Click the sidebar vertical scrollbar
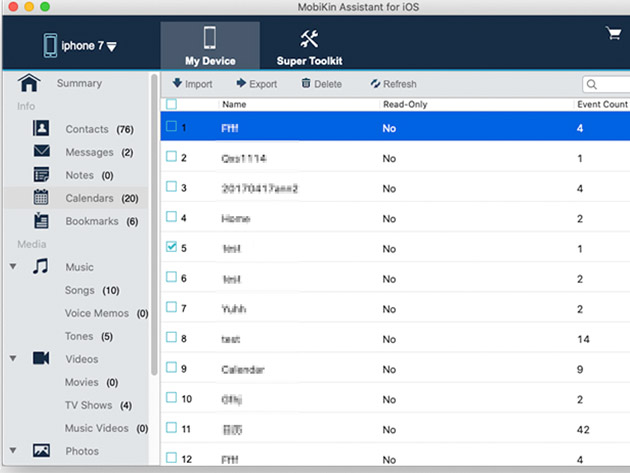 point(154,224)
